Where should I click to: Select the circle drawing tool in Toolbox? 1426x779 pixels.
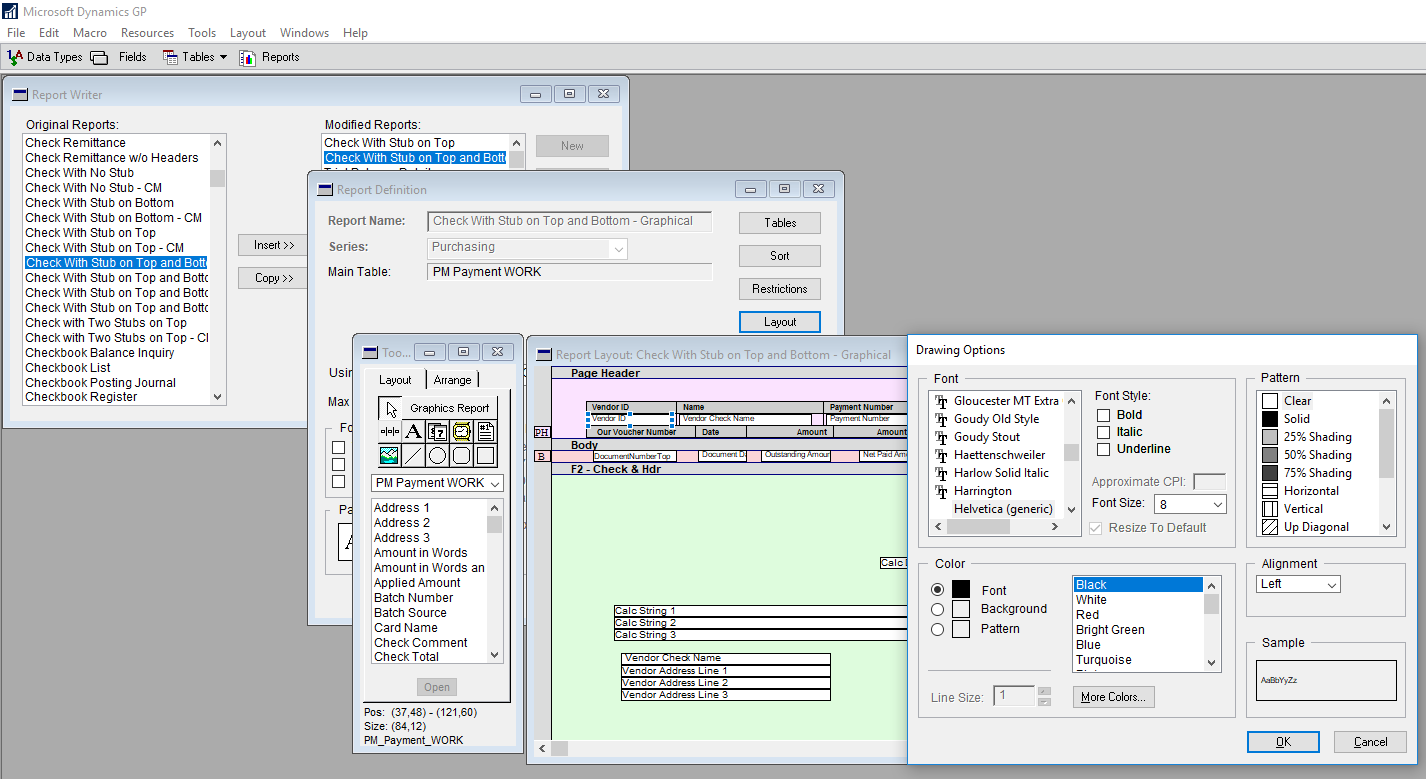point(438,456)
